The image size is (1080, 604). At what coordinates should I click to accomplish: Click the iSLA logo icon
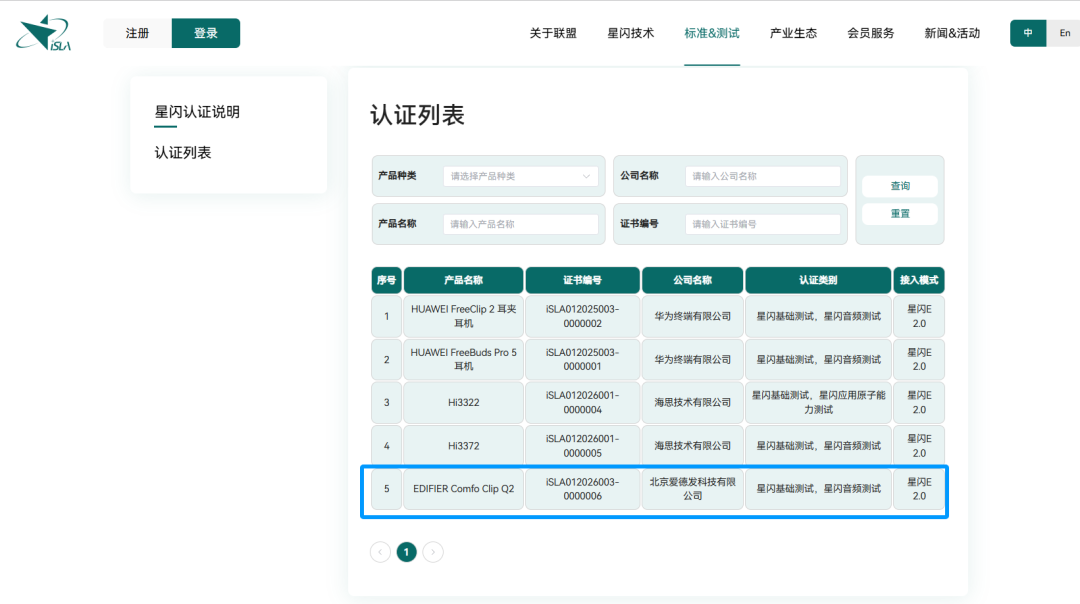pos(43,33)
